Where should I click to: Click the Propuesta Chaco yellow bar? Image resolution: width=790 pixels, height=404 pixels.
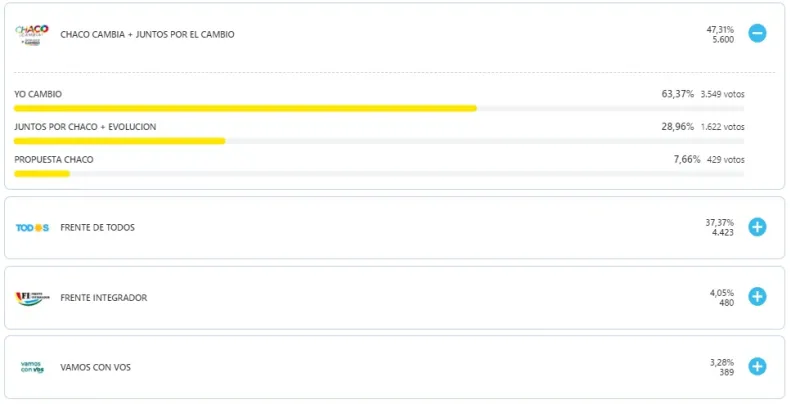click(x=42, y=174)
